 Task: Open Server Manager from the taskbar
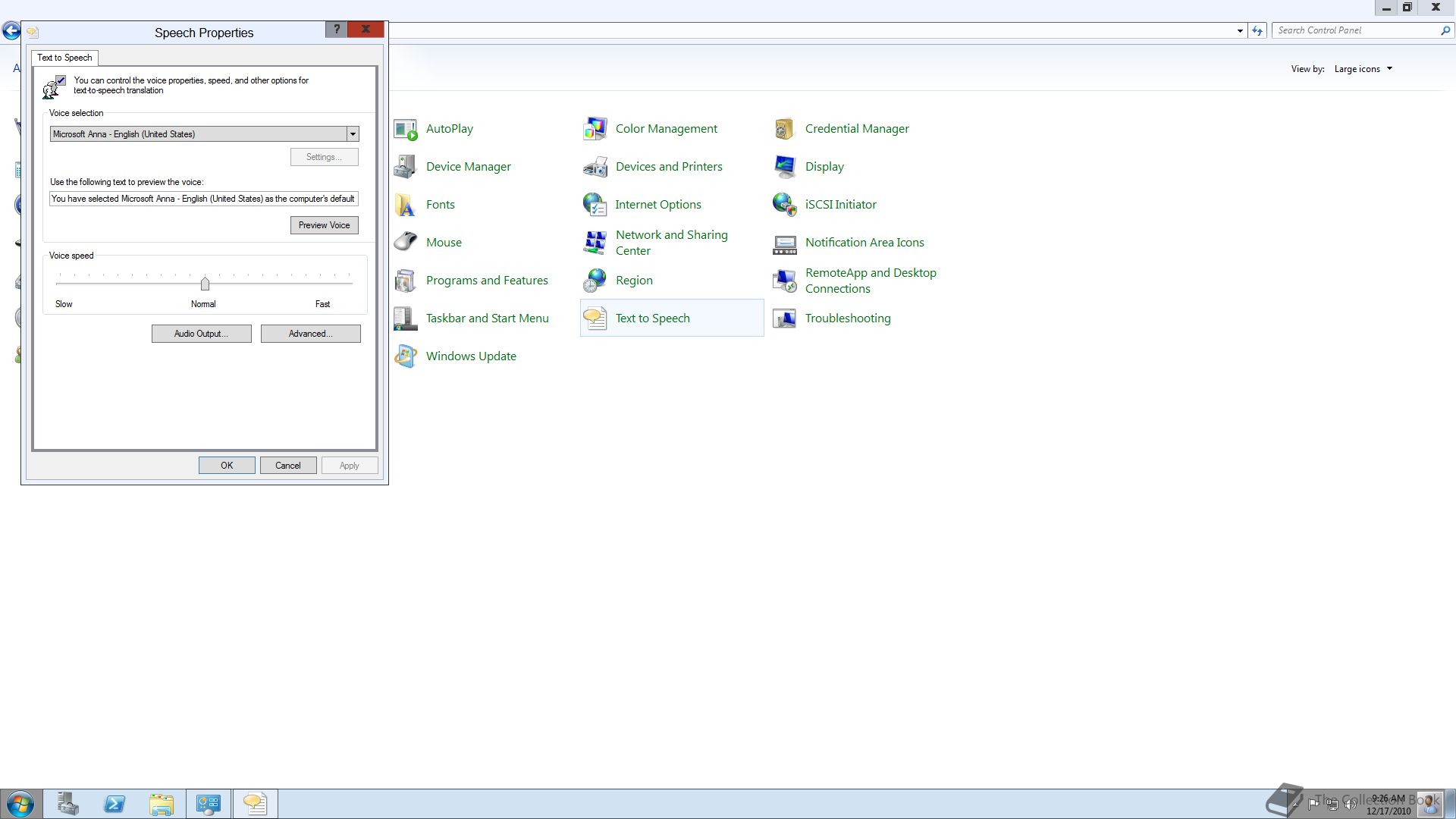[67, 804]
